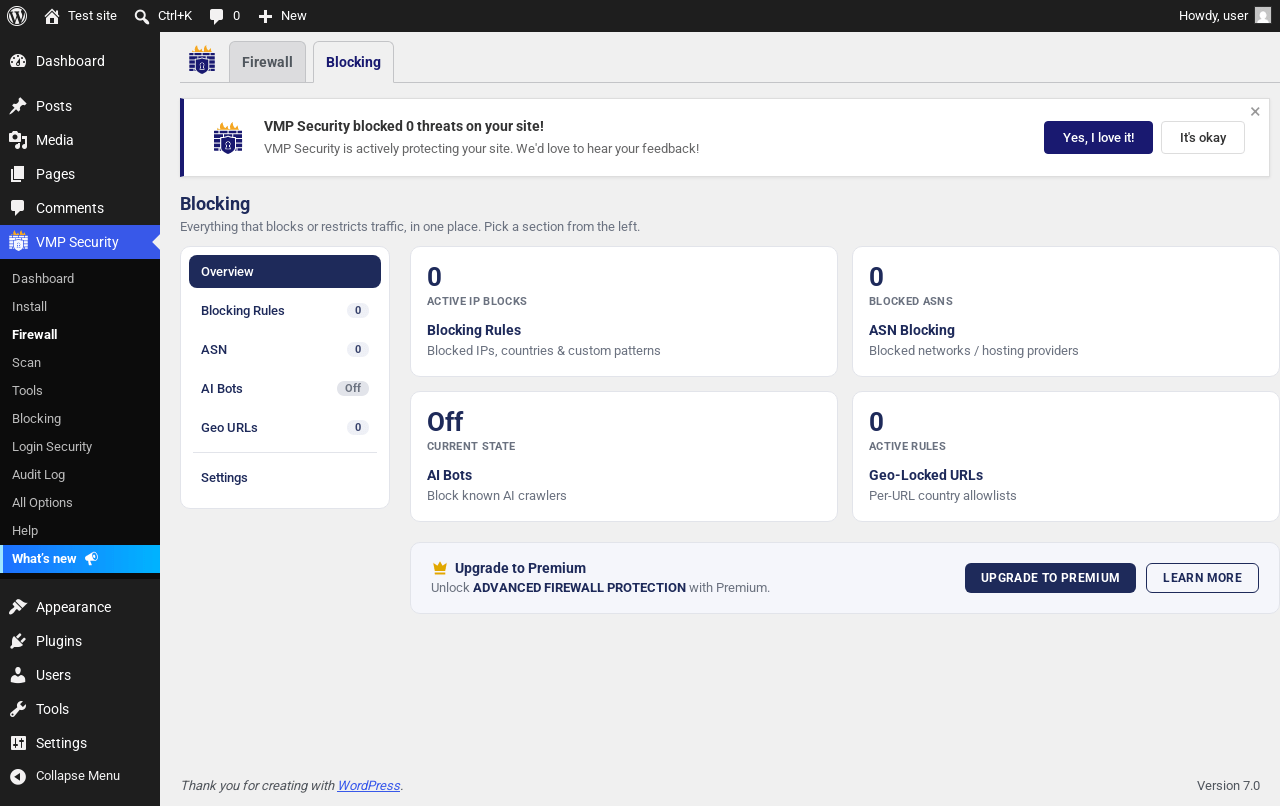Open the ASN Blocking overview card
Screen dimensions: 1280x806
(1066, 312)
